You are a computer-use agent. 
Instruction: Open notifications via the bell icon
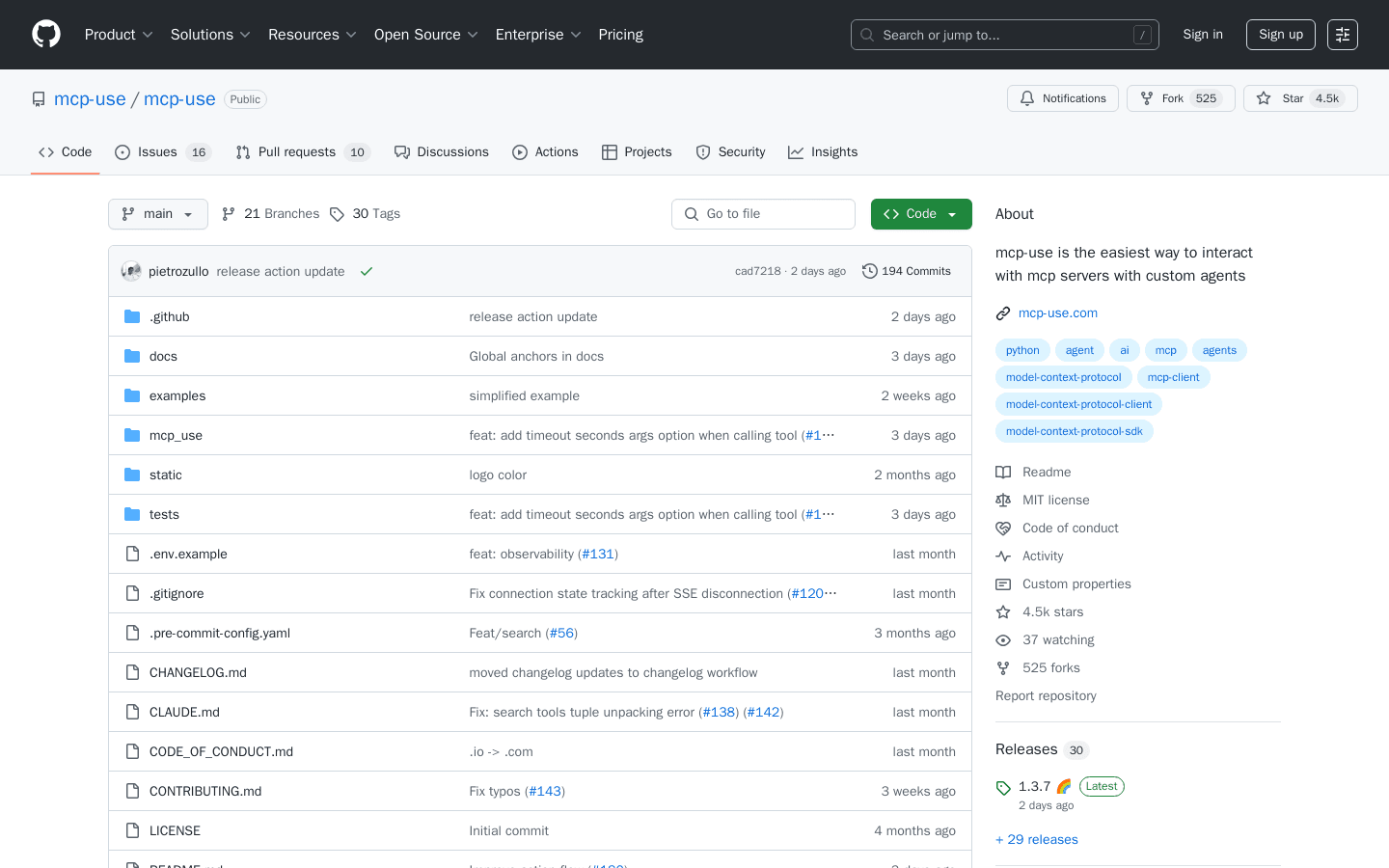[1026, 97]
